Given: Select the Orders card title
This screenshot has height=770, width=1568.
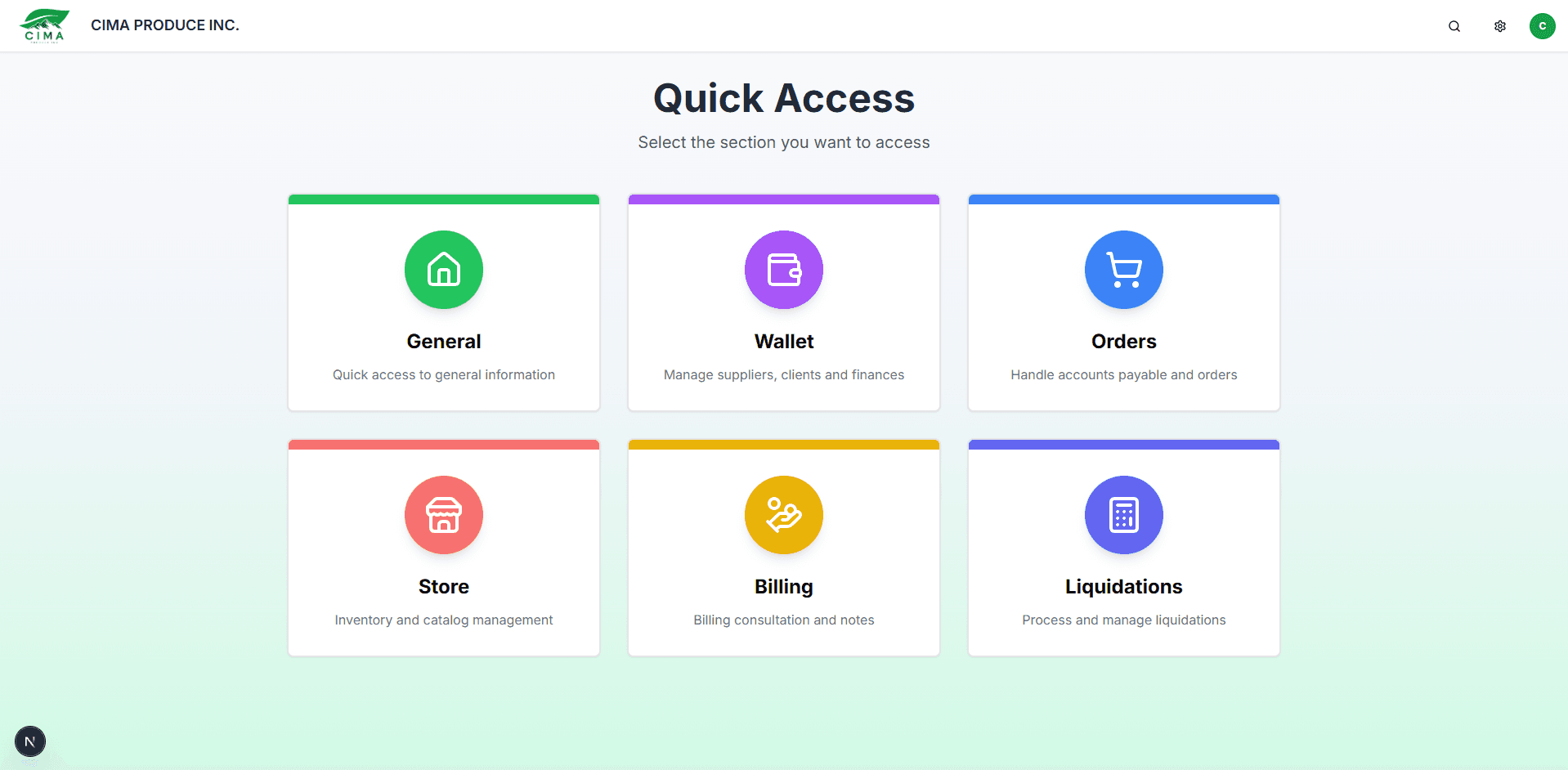Looking at the screenshot, I should (x=1123, y=342).
